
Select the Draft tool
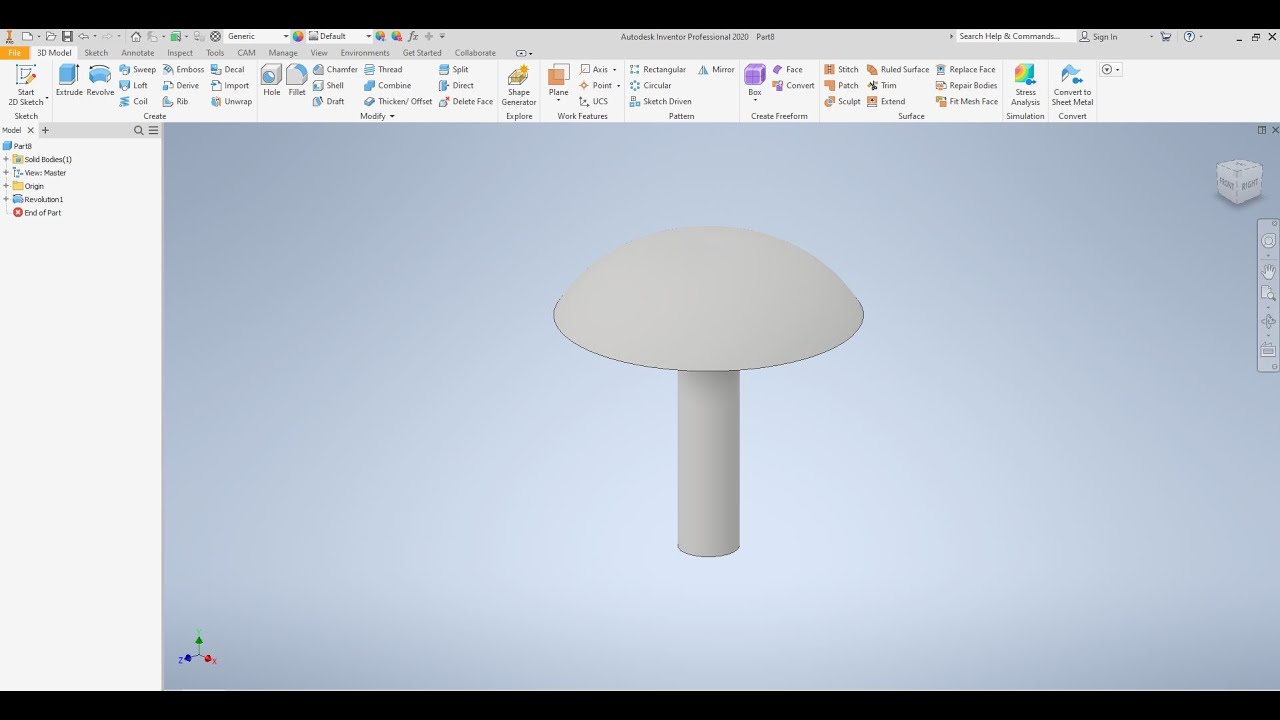pos(328,102)
